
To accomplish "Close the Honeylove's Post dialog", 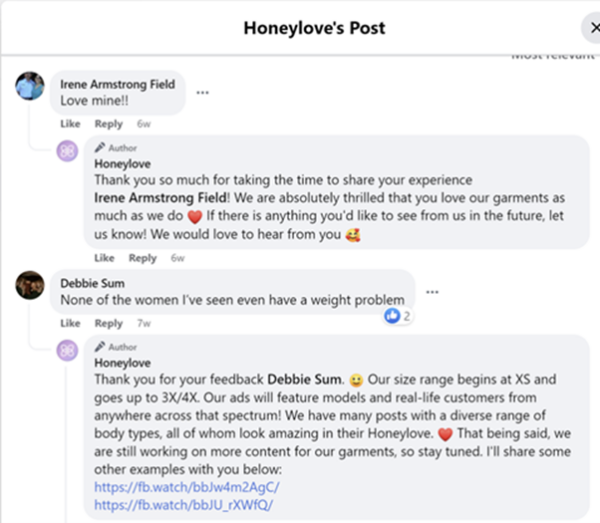I will [x=588, y=27].
